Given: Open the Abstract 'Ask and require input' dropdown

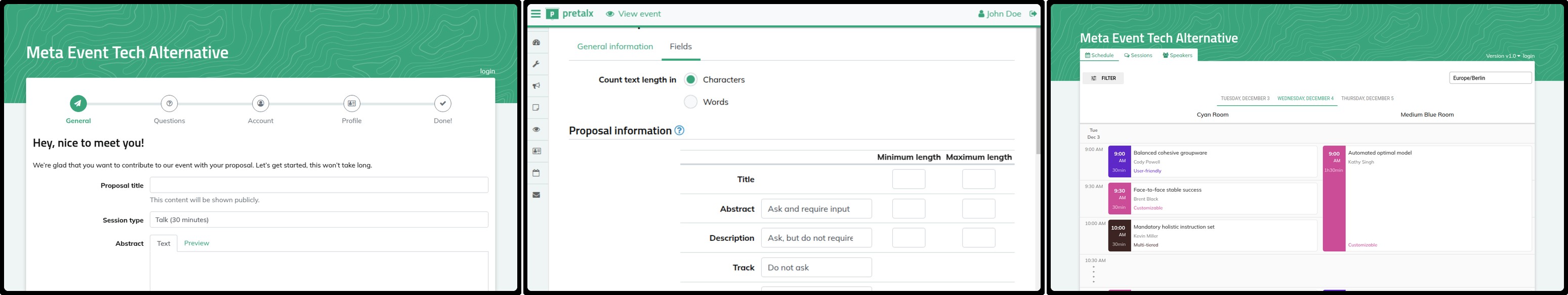Looking at the screenshot, I should pos(816,208).
